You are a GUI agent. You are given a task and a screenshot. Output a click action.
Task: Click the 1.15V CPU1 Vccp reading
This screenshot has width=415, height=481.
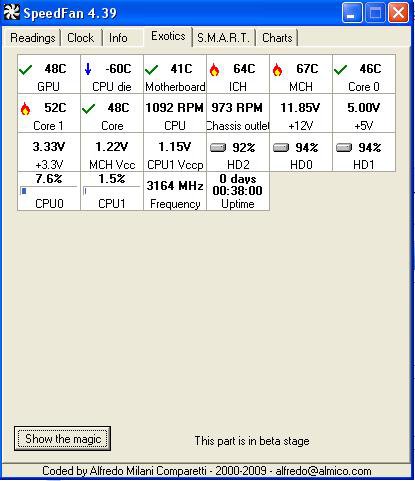175,147
